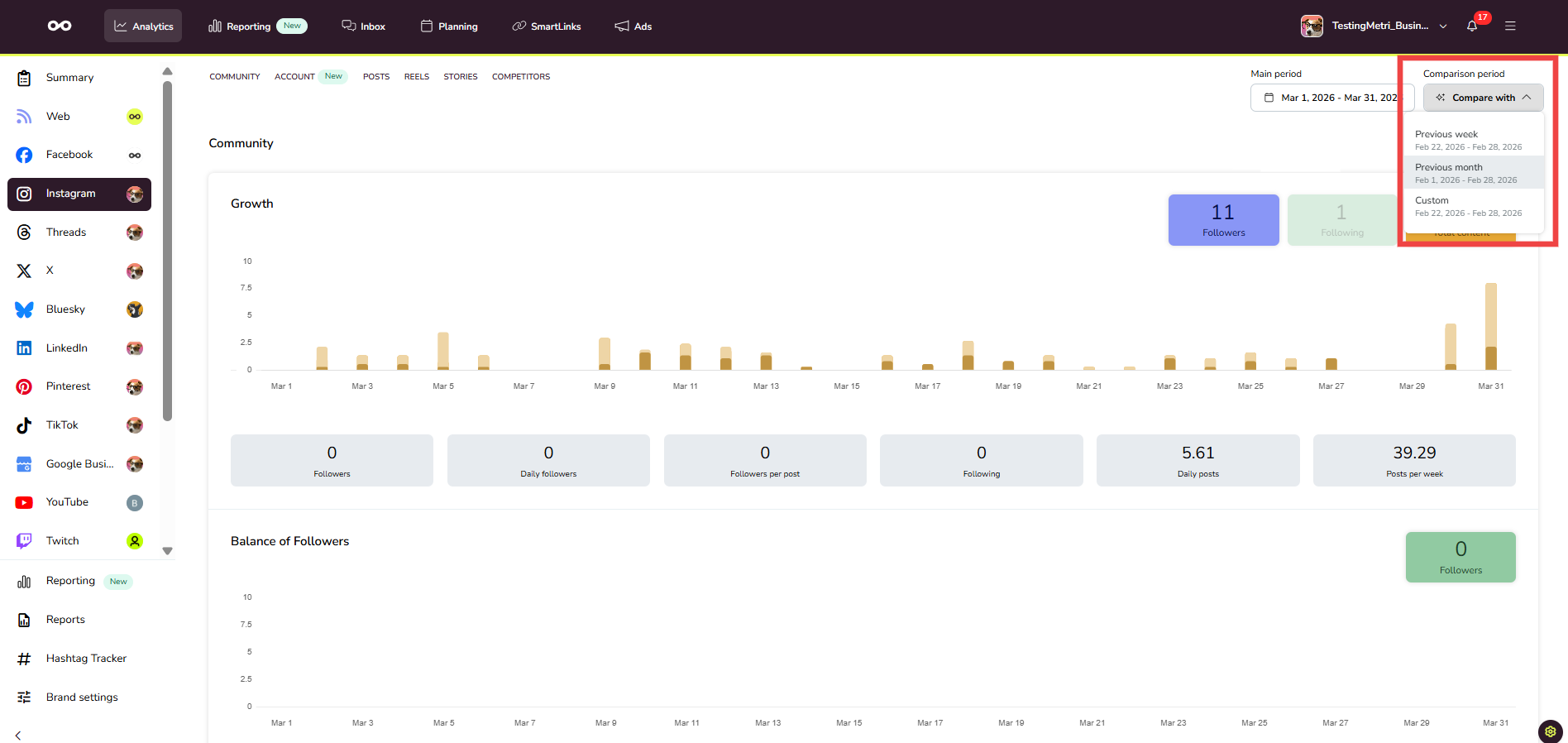Open Summary in the sidebar
This screenshot has height=743, width=1568.
(x=79, y=78)
